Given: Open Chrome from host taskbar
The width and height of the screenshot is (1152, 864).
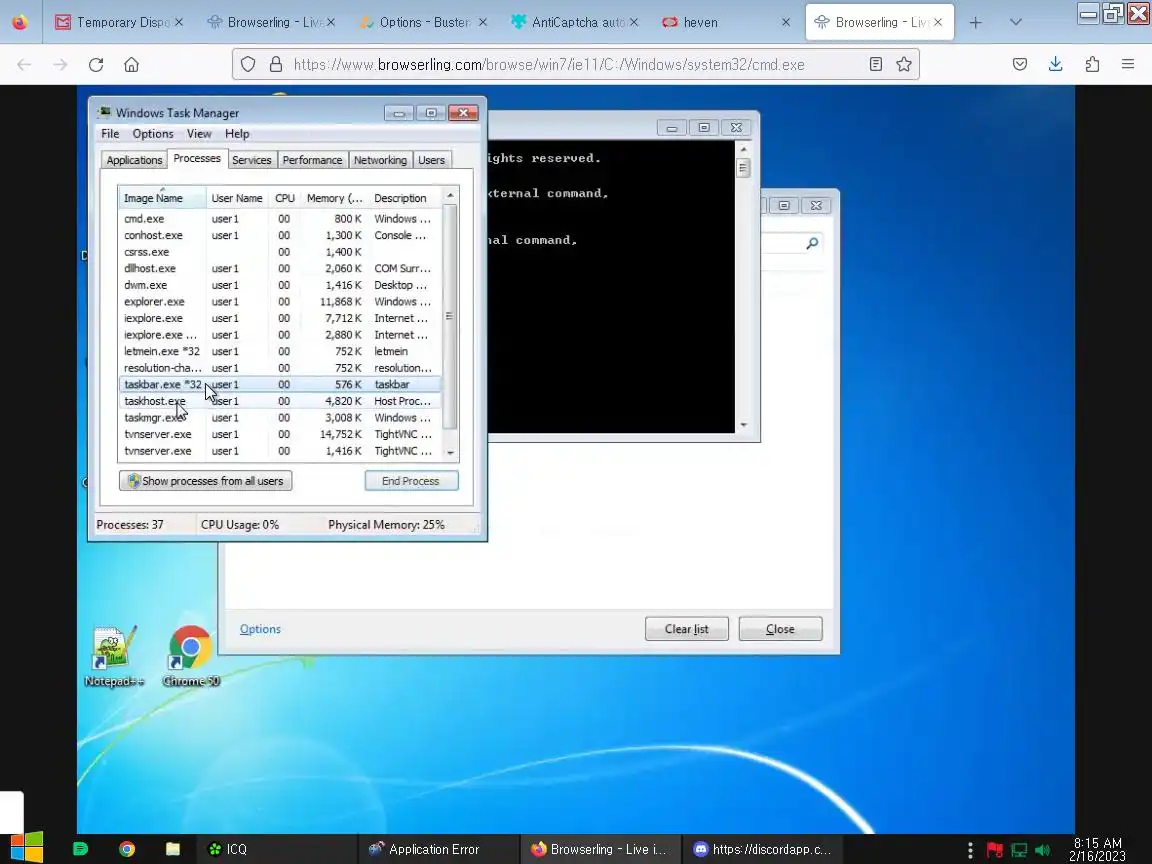Looking at the screenshot, I should coord(127,849).
